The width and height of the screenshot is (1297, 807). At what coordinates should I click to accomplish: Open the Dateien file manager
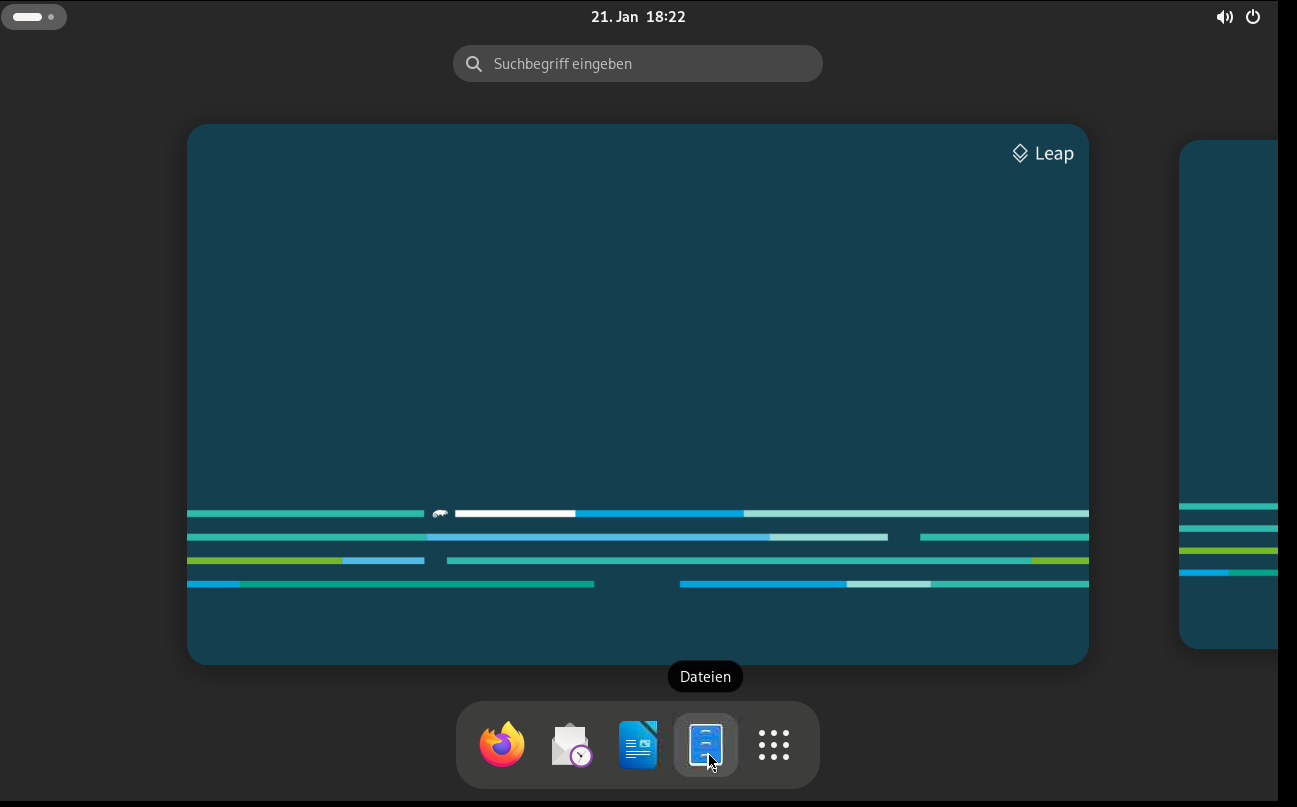click(706, 745)
